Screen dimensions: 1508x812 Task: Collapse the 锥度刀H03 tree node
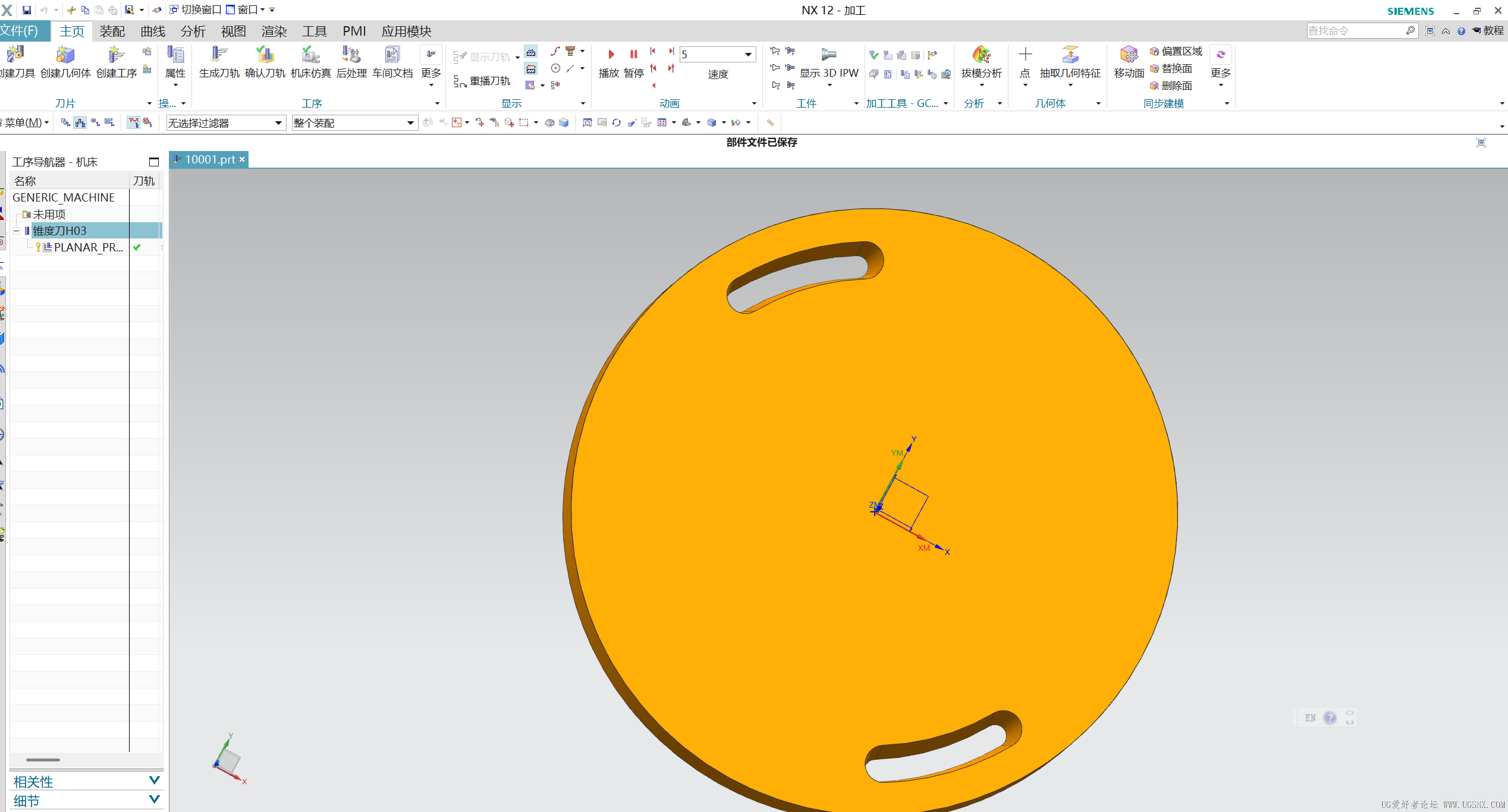click(x=16, y=231)
